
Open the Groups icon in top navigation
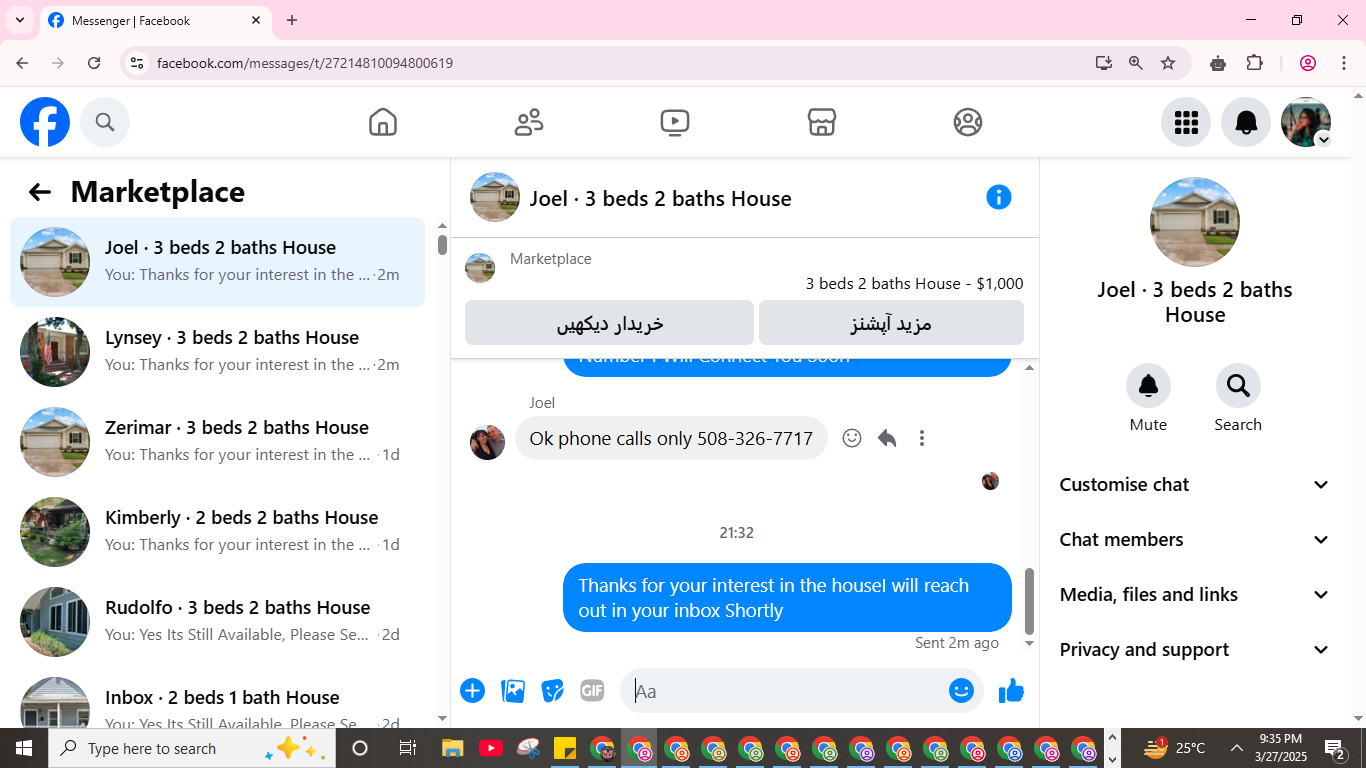(x=967, y=122)
